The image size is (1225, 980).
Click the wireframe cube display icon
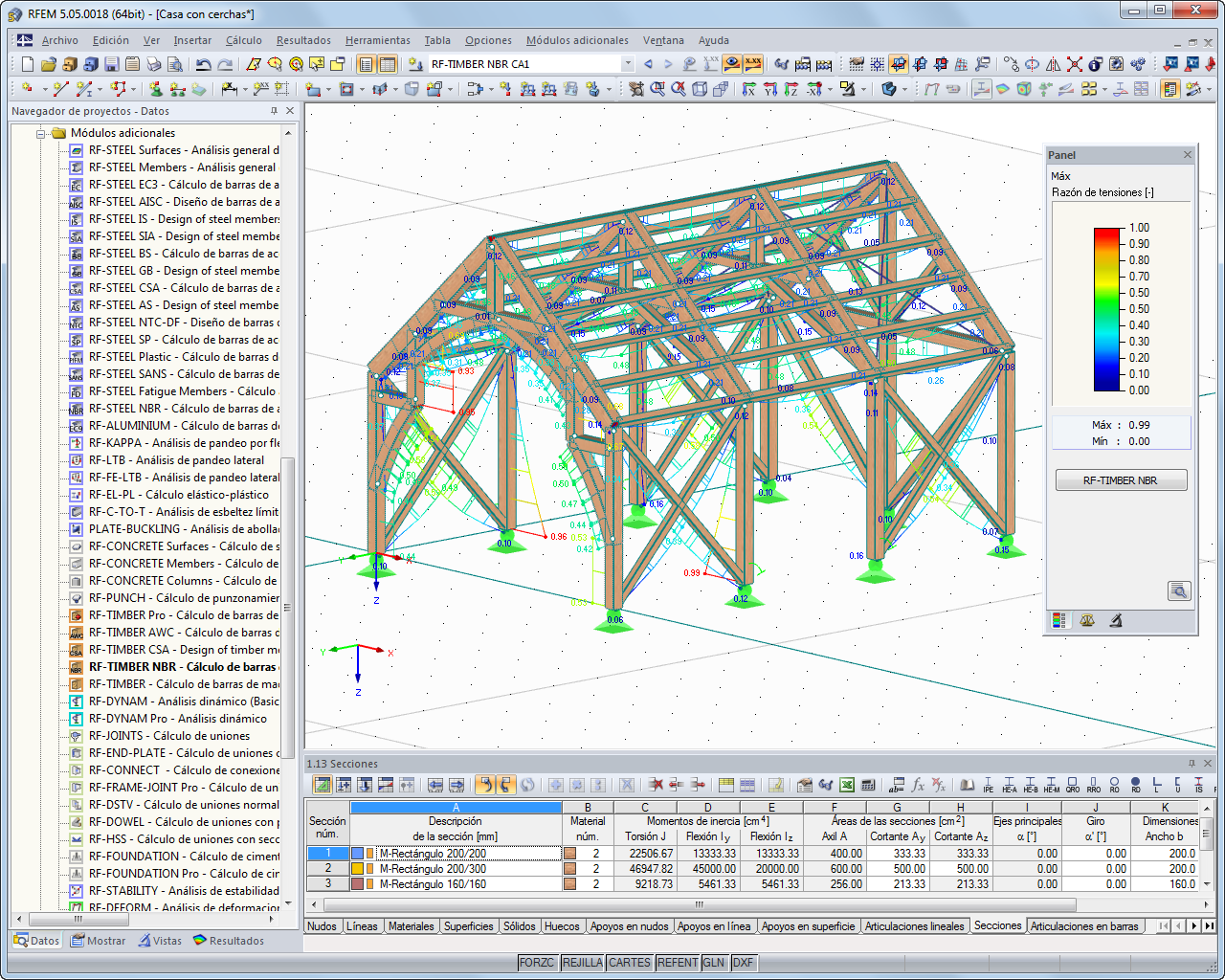pos(700,89)
